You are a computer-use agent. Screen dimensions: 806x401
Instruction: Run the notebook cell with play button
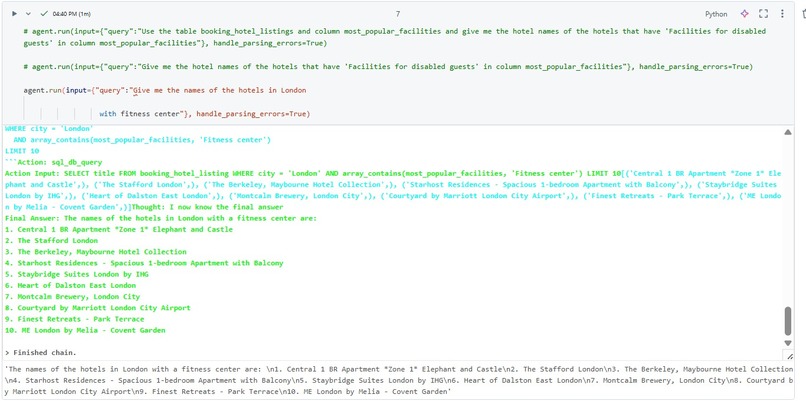[14, 14]
